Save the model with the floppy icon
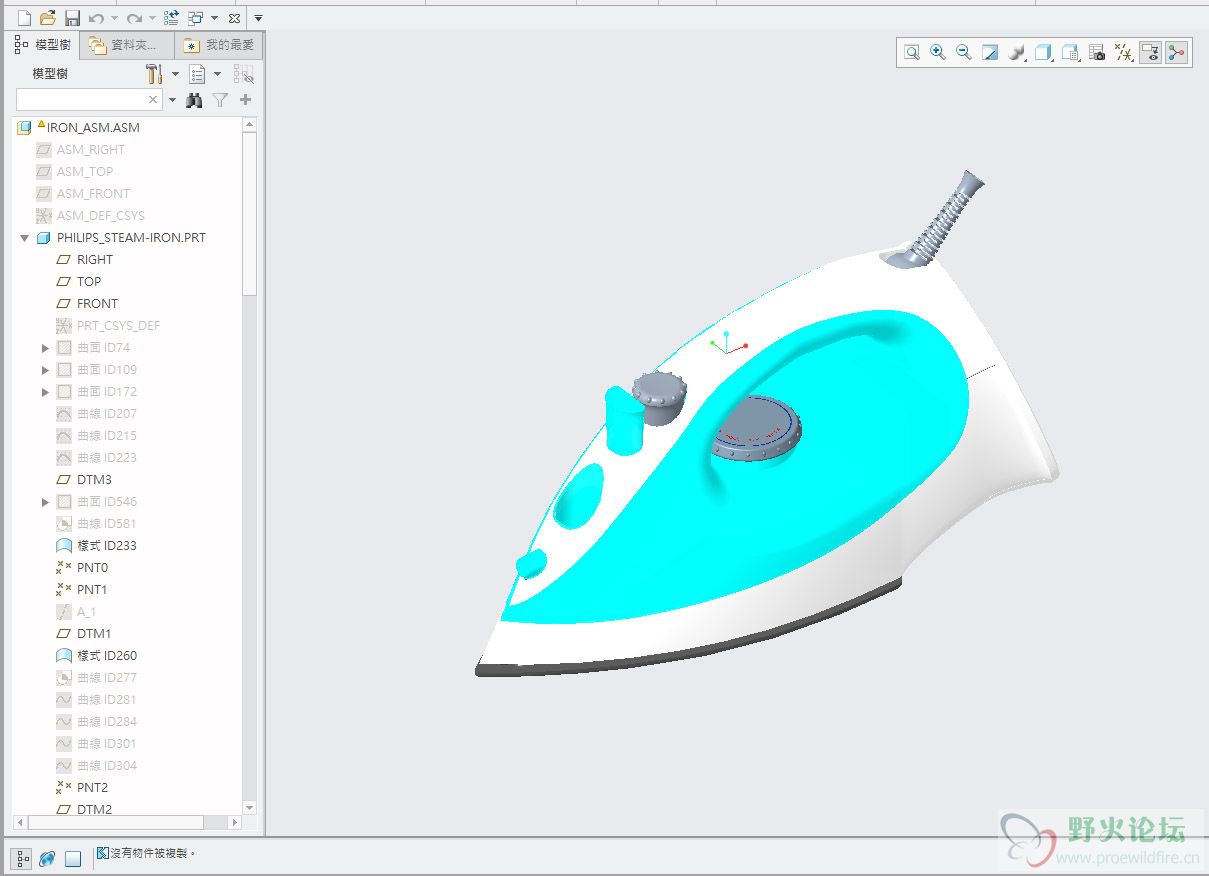The height and width of the screenshot is (876, 1209). coord(72,18)
